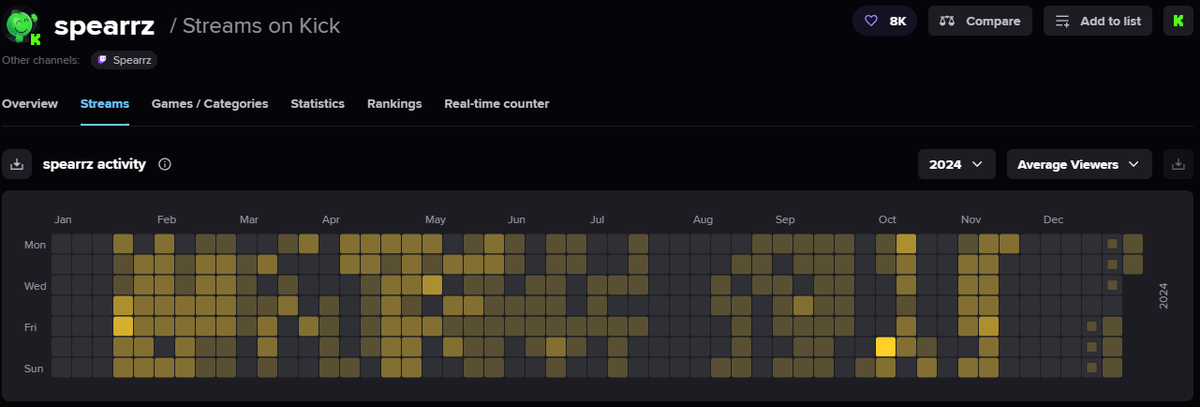Open the Spearrz Twitch channel link
This screenshot has height=407, width=1200.
[x=125, y=60]
